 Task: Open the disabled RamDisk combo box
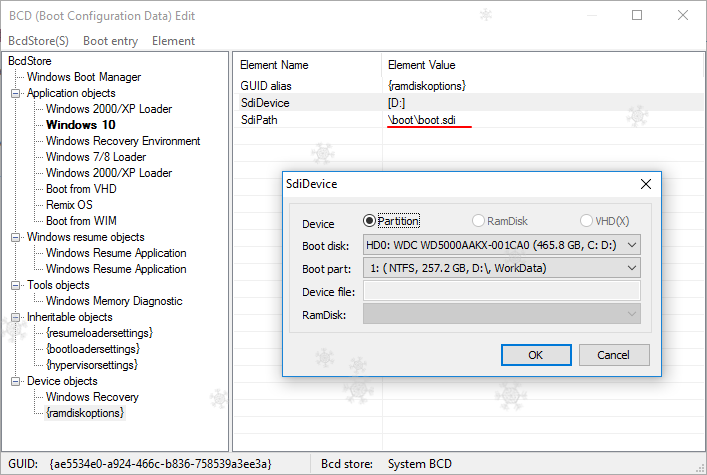click(501, 314)
